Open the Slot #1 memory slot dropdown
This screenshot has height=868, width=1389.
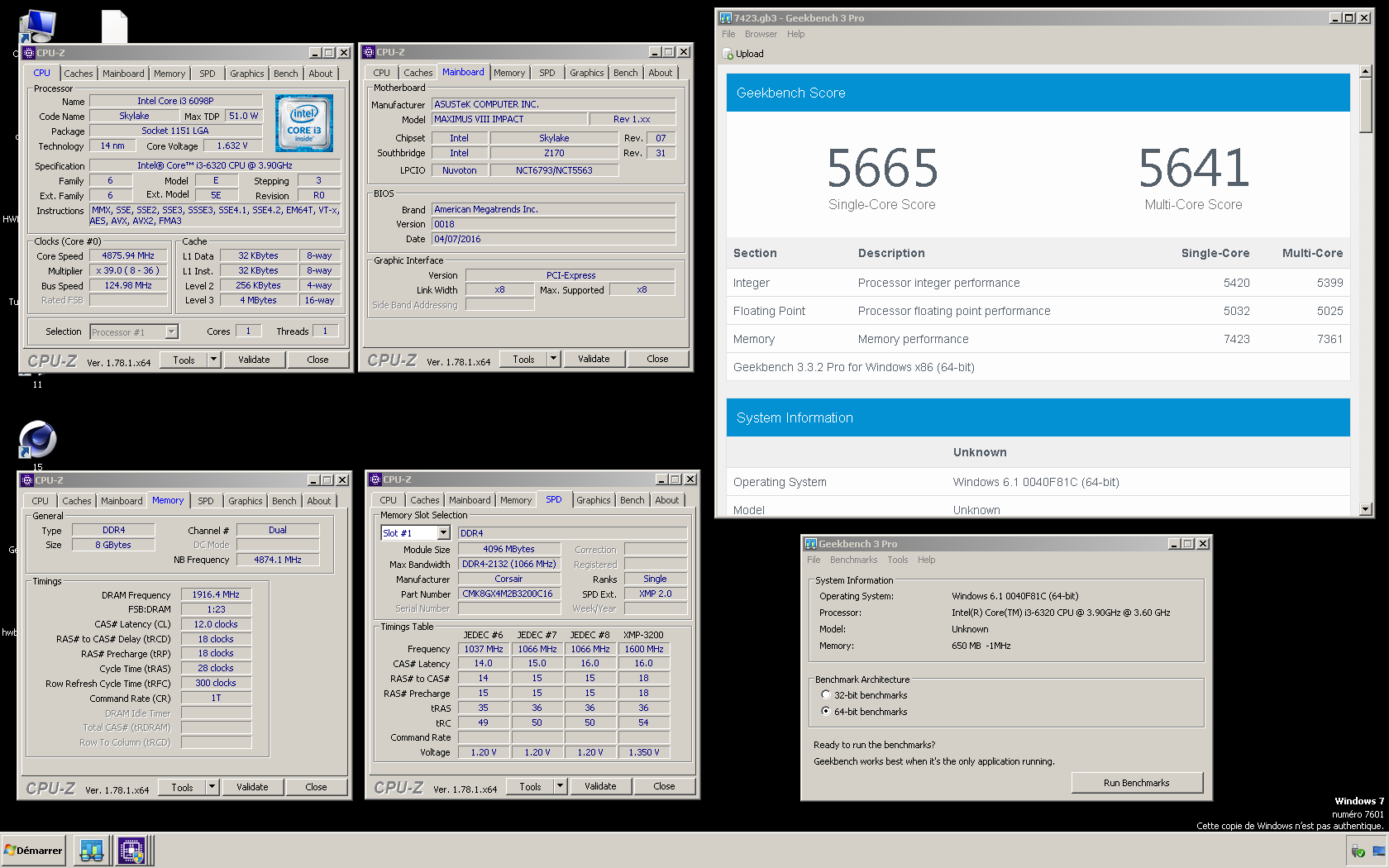443,533
